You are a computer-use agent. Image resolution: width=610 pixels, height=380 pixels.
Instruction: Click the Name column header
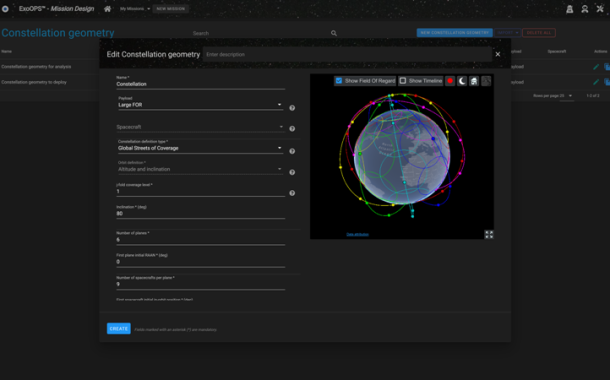(x=6, y=51)
